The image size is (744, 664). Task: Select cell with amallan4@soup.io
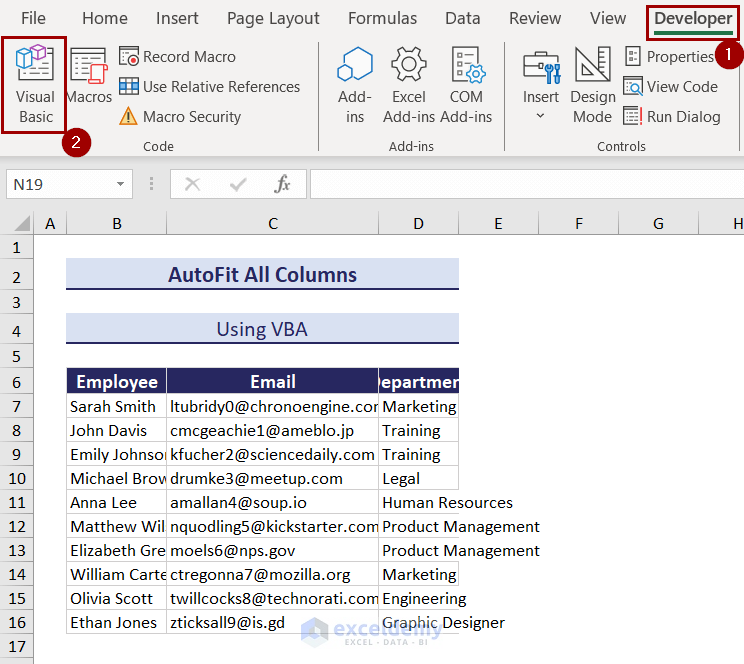pos(273,502)
